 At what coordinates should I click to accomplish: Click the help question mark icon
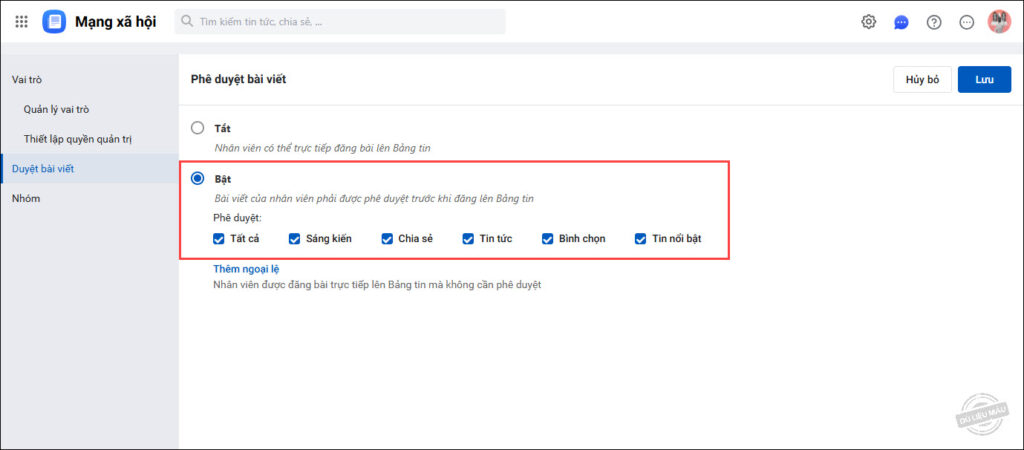tap(934, 22)
